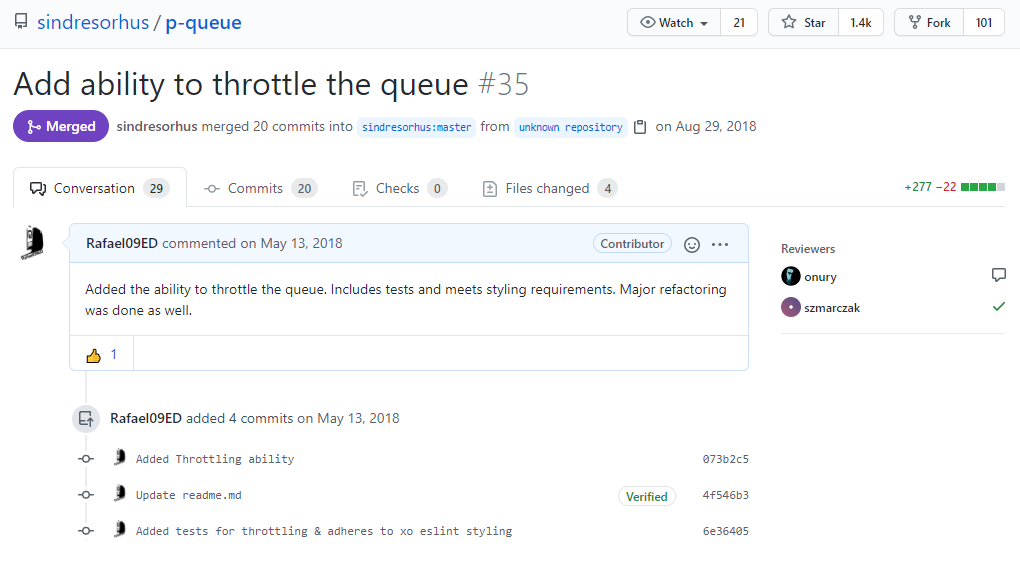Open commit hash 073b2c5
1020x573 pixels.
725,460
